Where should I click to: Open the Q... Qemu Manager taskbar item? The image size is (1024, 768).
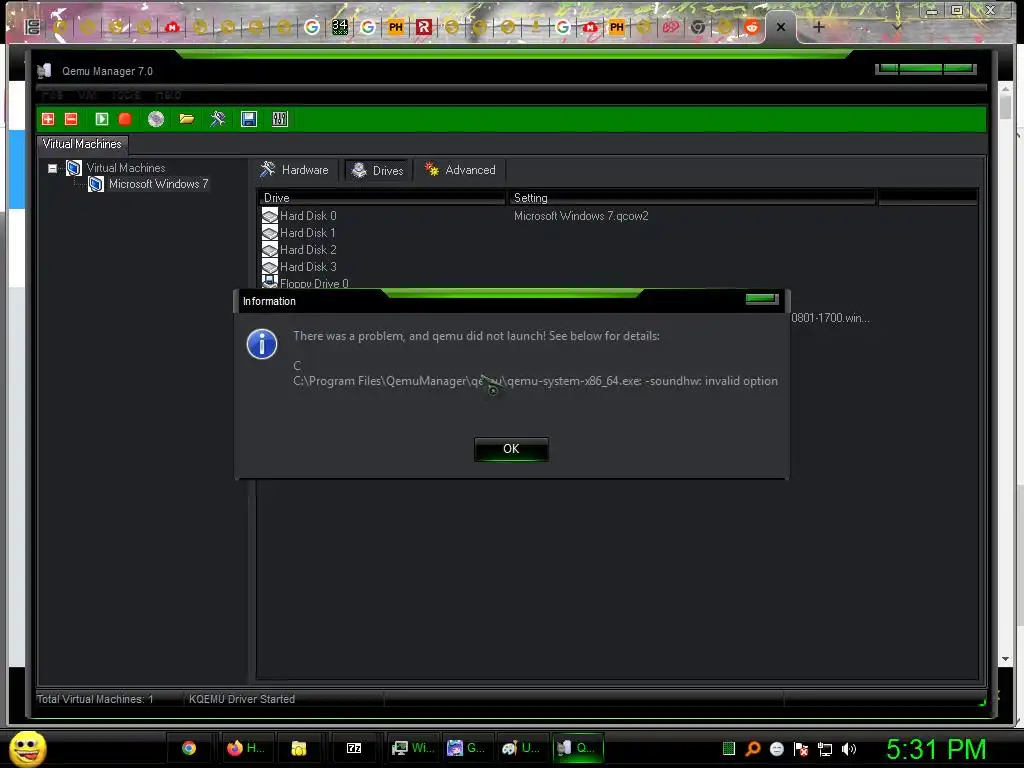577,748
